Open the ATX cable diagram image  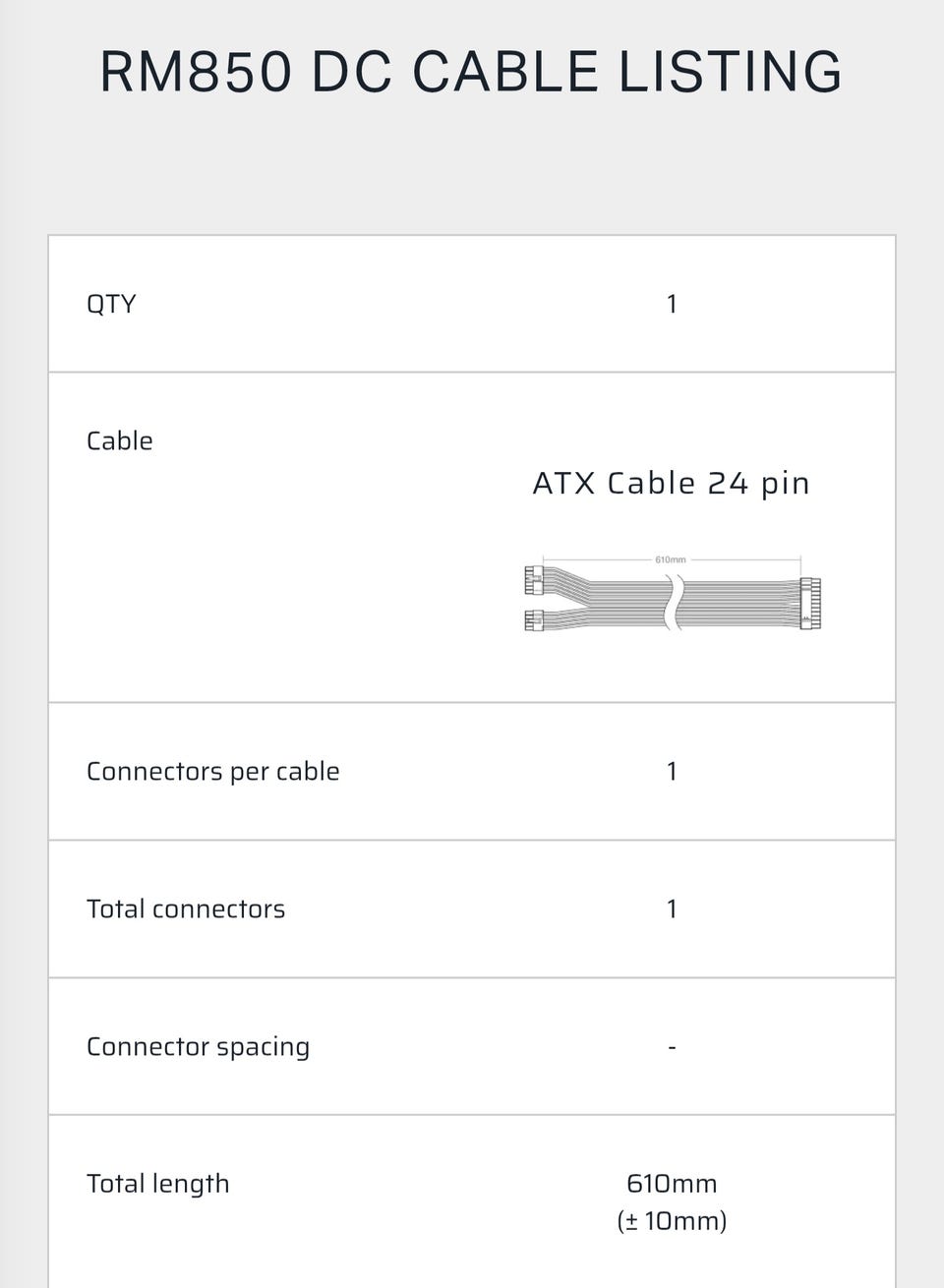coord(672,593)
